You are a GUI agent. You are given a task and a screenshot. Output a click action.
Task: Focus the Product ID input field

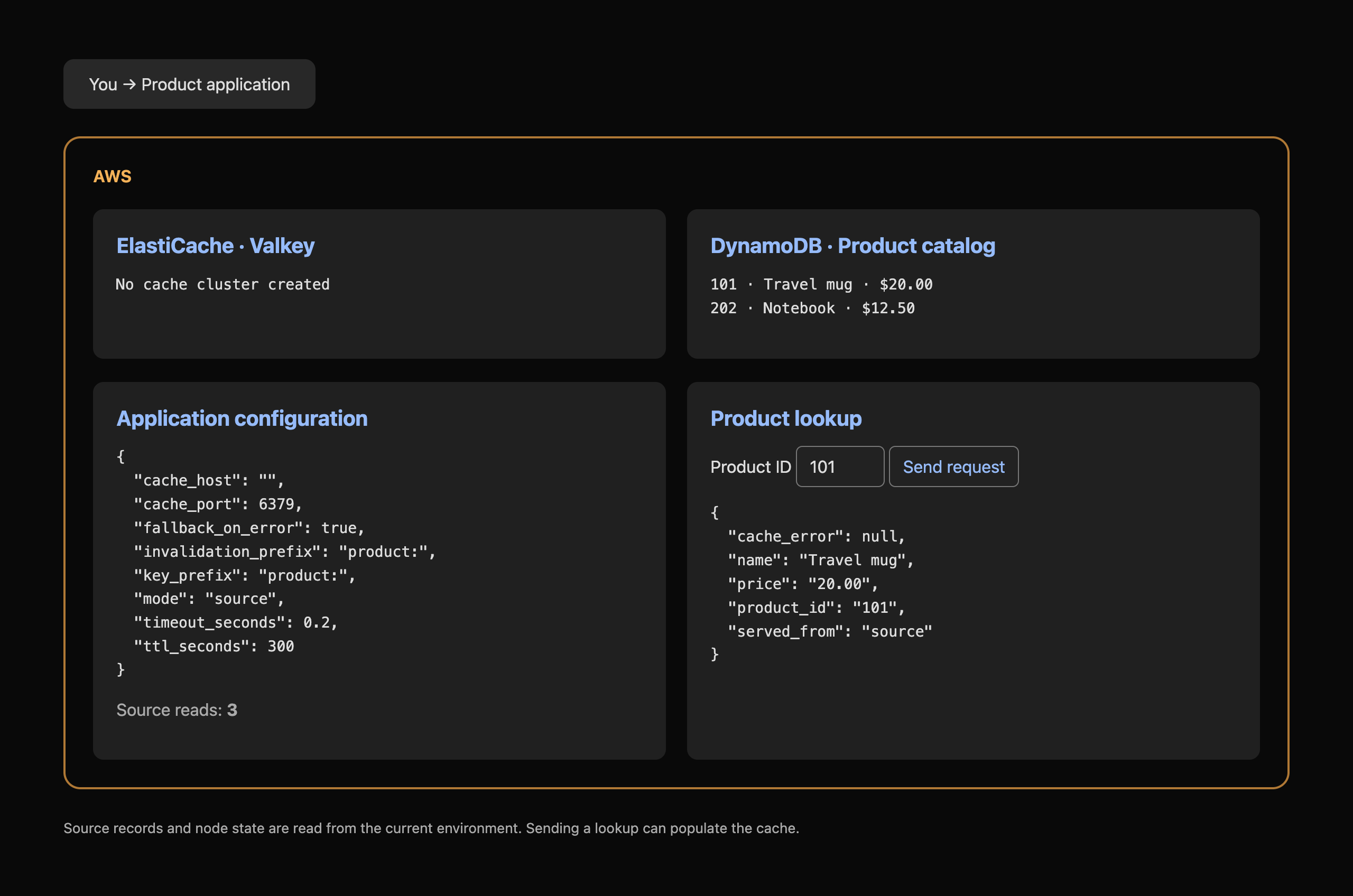tap(840, 466)
